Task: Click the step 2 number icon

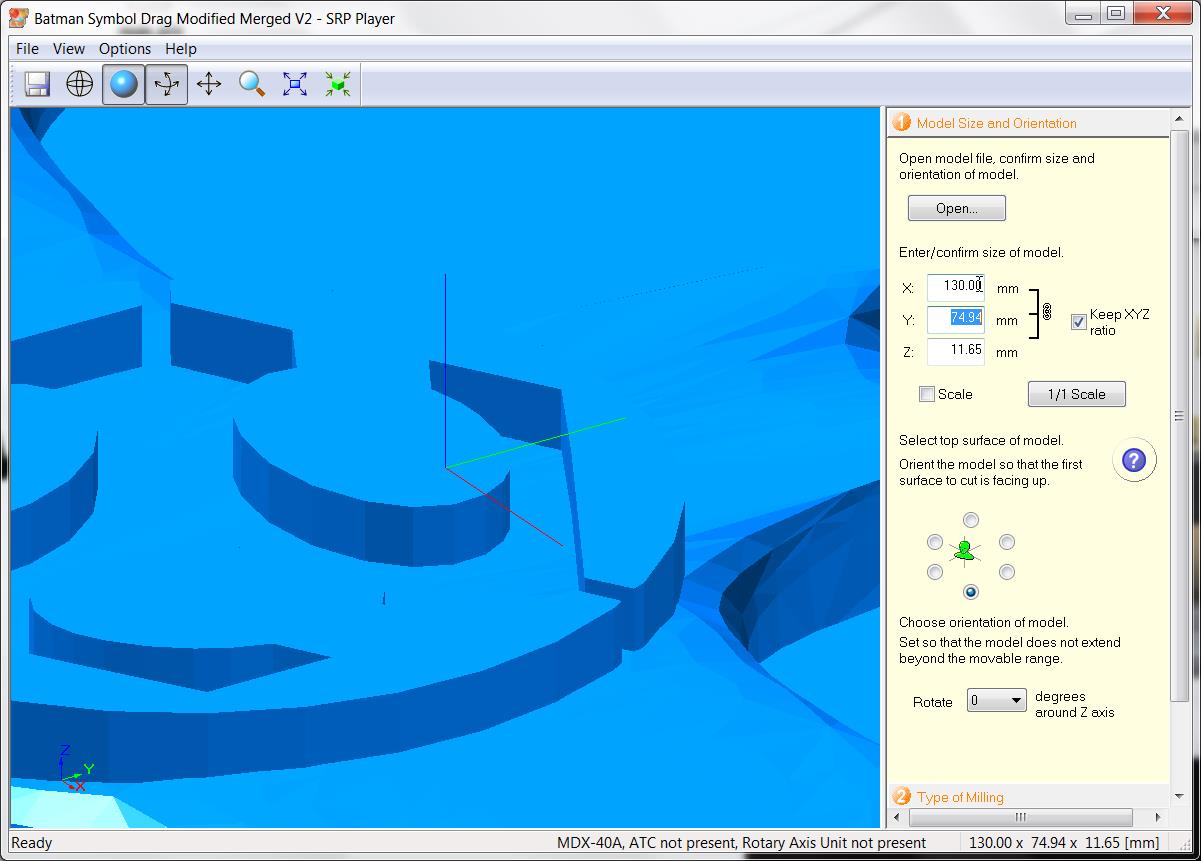Action: point(901,796)
